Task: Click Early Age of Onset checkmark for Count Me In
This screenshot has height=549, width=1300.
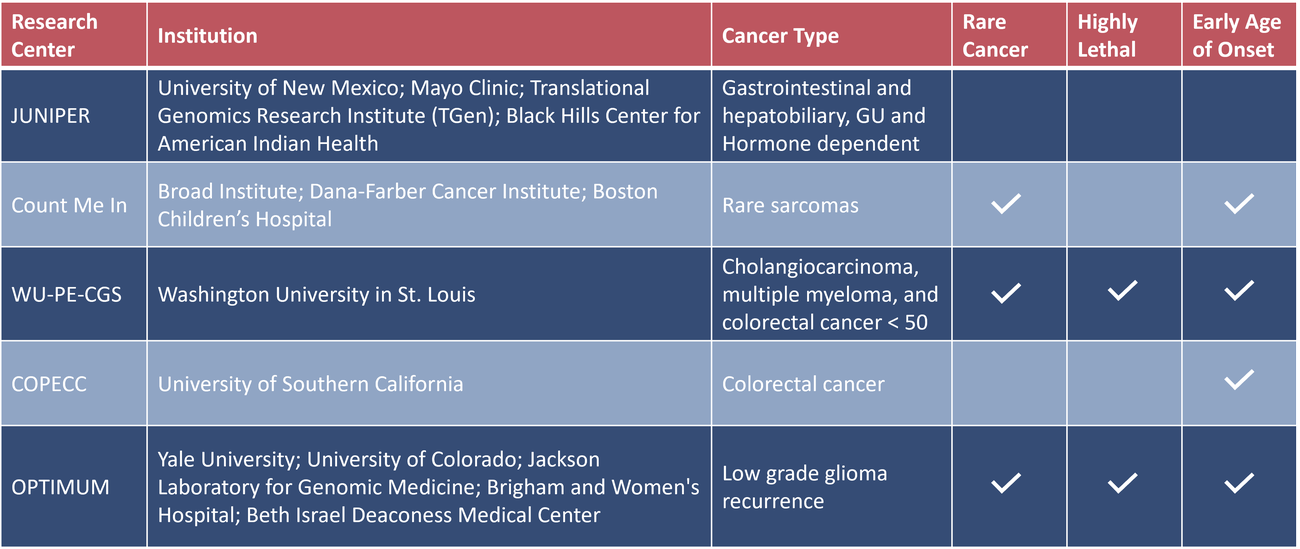Action: [1238, 205]
